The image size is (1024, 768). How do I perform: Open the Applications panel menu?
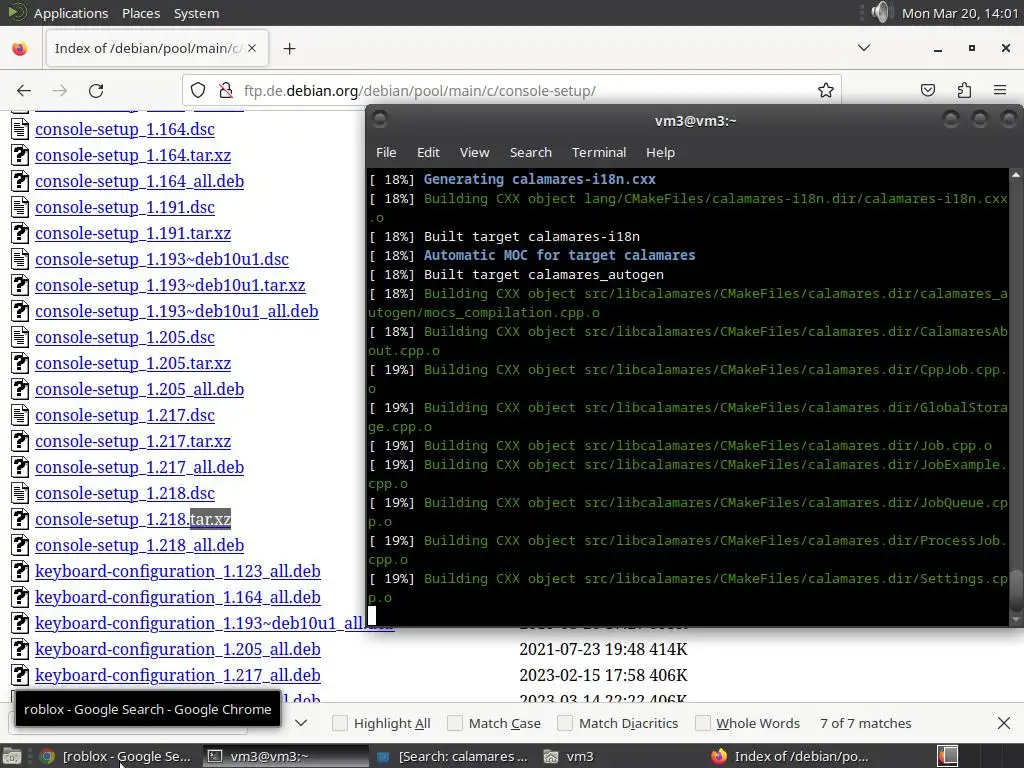[71, 13]
